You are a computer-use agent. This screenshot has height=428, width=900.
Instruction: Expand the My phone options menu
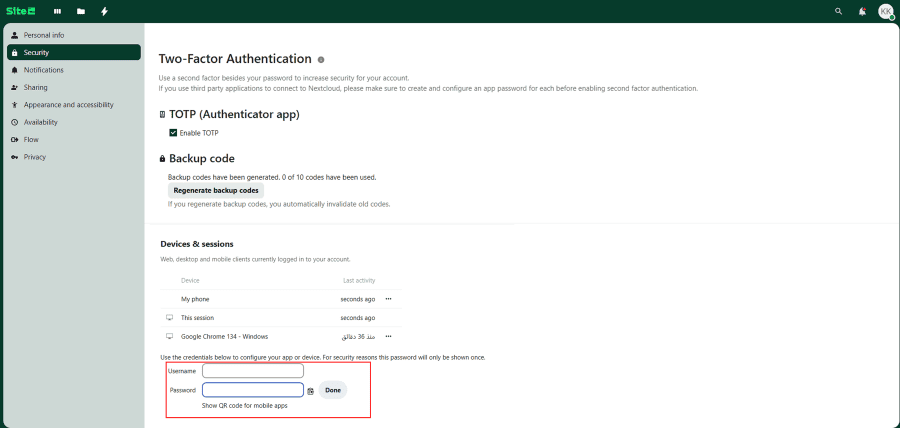tap(388, 299)
